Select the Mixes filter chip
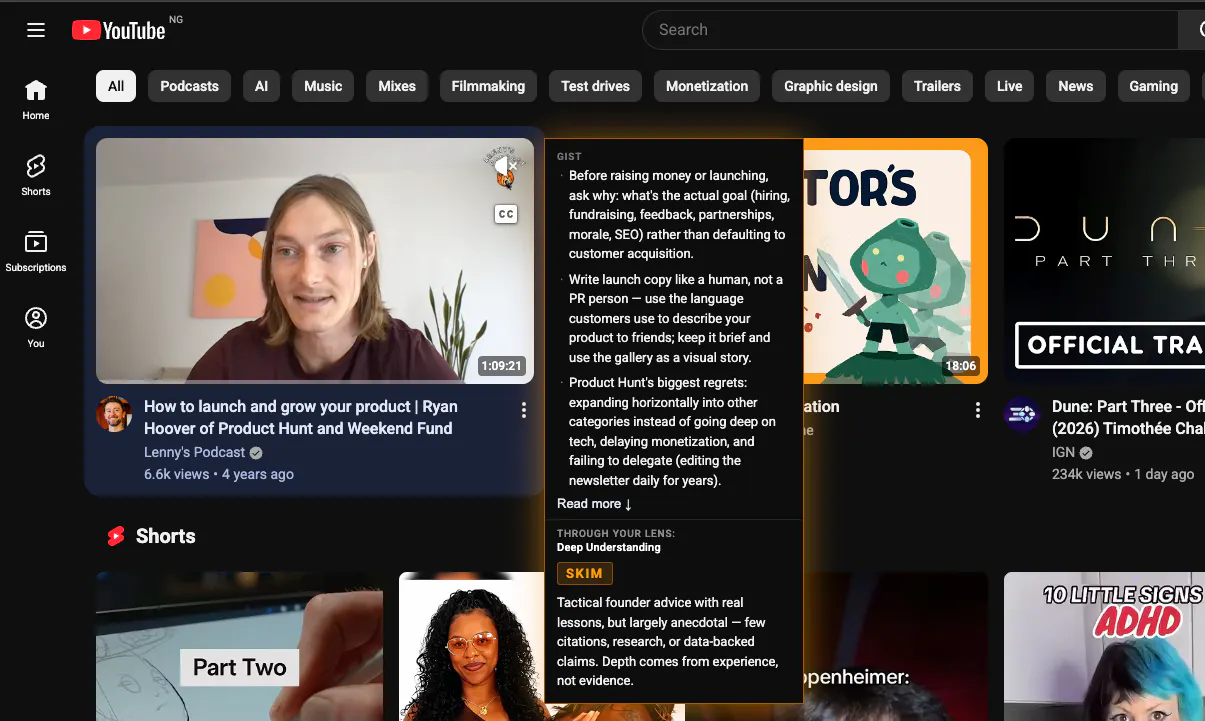Viewport: 1205px width, 721px height. point(397,86)
